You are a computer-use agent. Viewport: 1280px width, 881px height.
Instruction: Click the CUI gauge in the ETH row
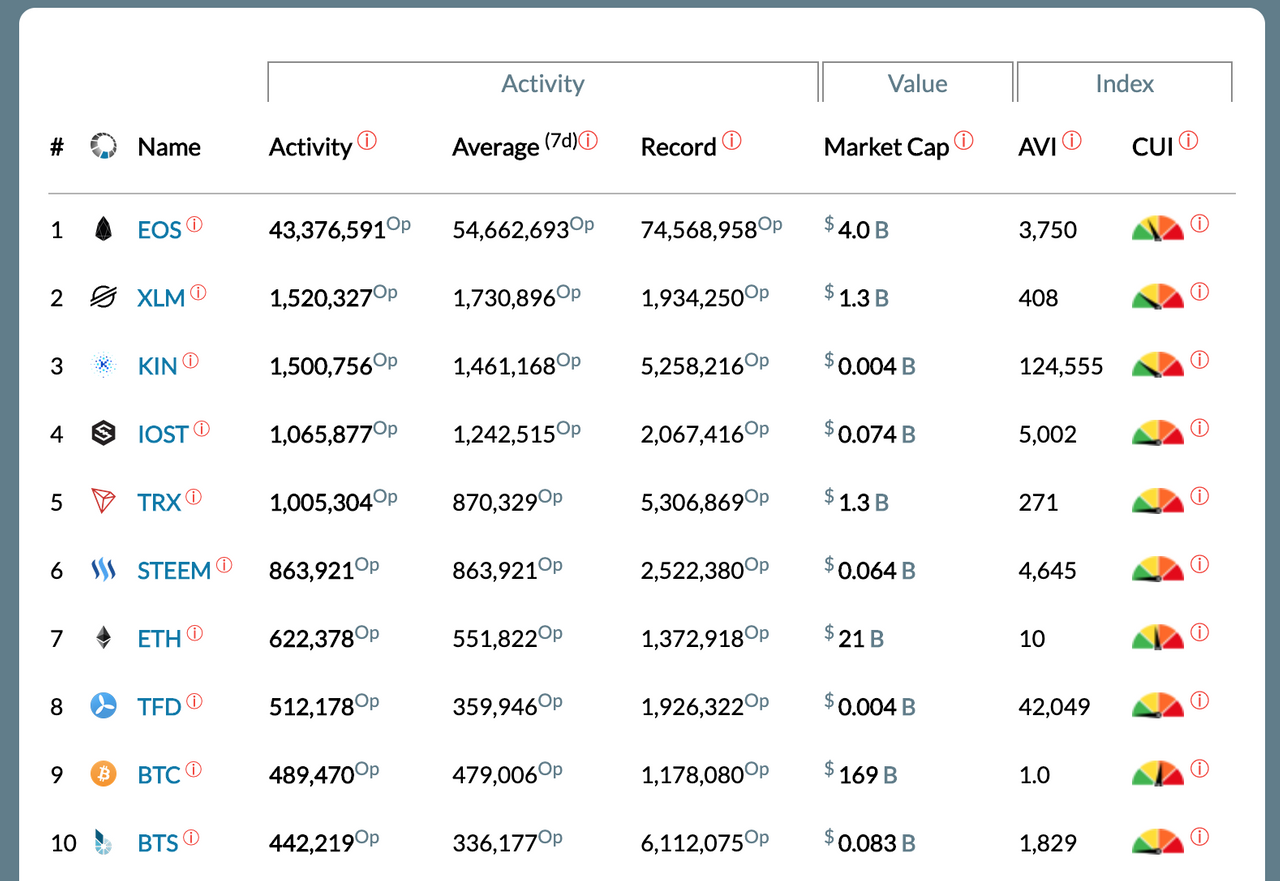click(x=1158, y=637)
